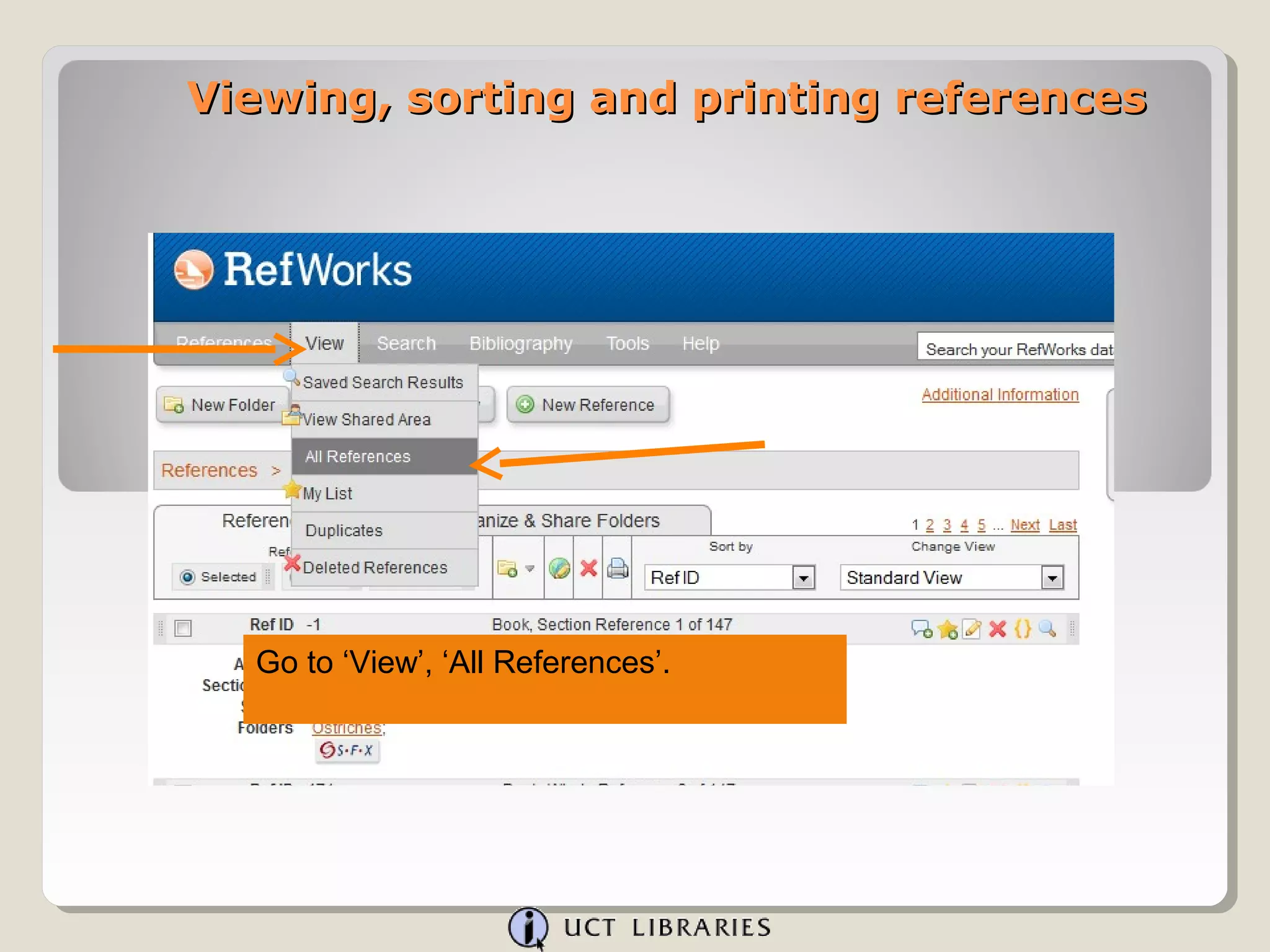Click the New Reference button
Screen dimensions: 1270x952
pyautogui.click(x=588, y=405)
